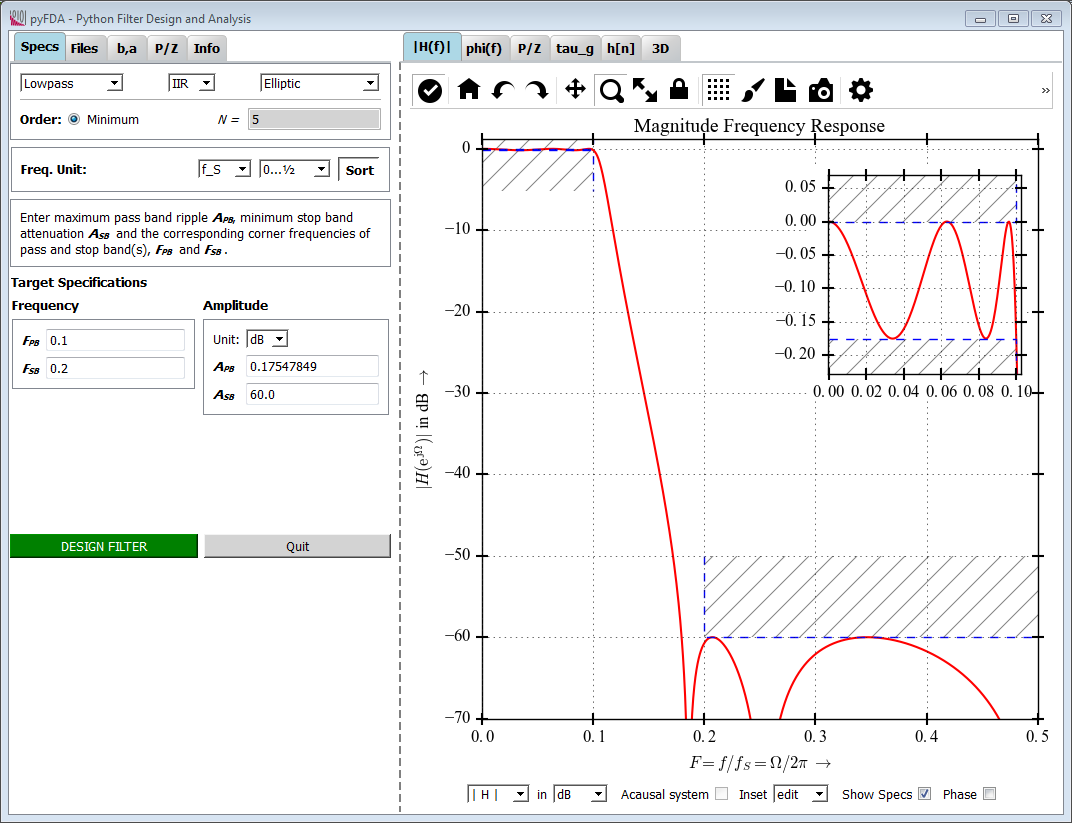Open the plot dB unit dropdown at the bottom
Image resolution: width=1072 pixels, height=823 pixels.
580,794
